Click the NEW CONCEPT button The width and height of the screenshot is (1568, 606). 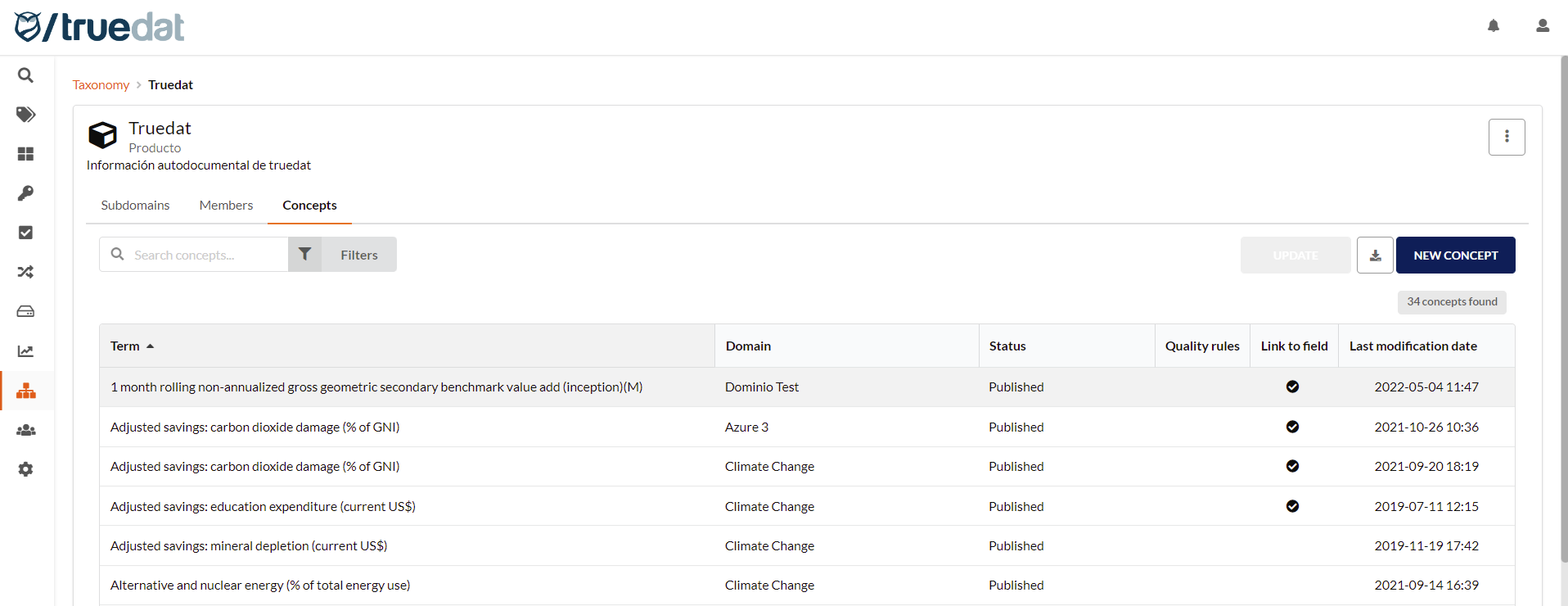pyautogui.click(x=1455, y=256)
